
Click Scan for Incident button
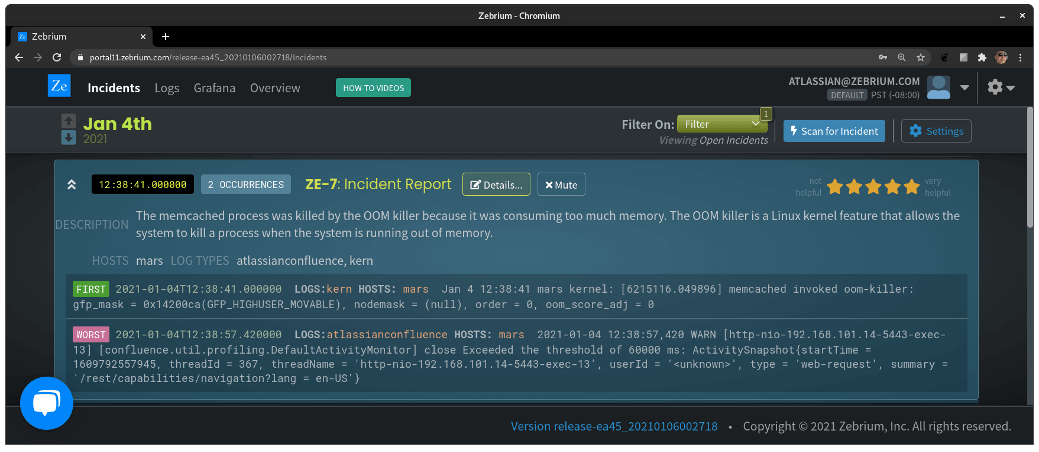[x=834, y=131]
